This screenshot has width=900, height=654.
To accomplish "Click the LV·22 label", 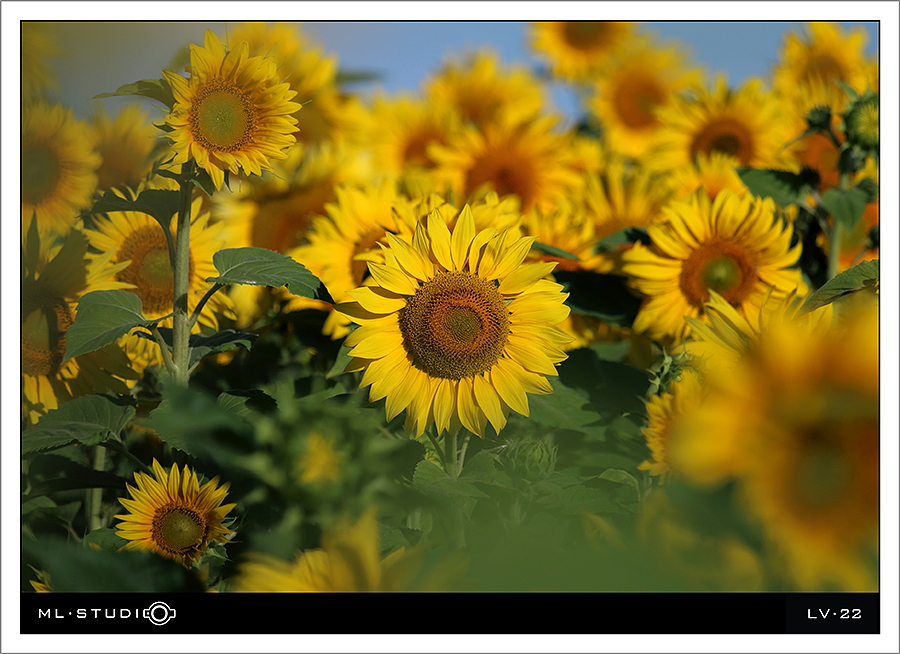I will click(834, 614).
